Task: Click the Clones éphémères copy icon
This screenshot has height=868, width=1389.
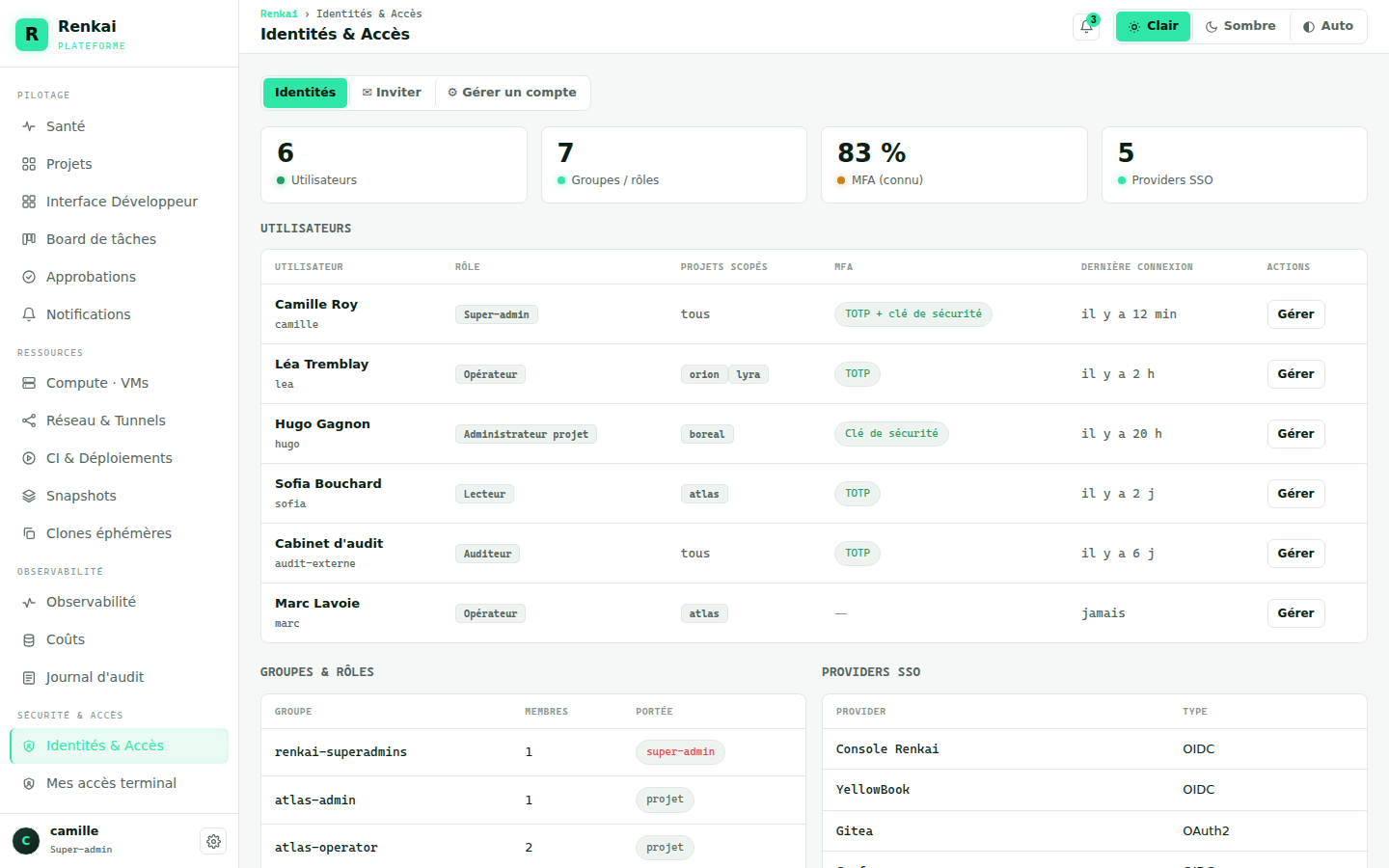Action: point(29,533)
